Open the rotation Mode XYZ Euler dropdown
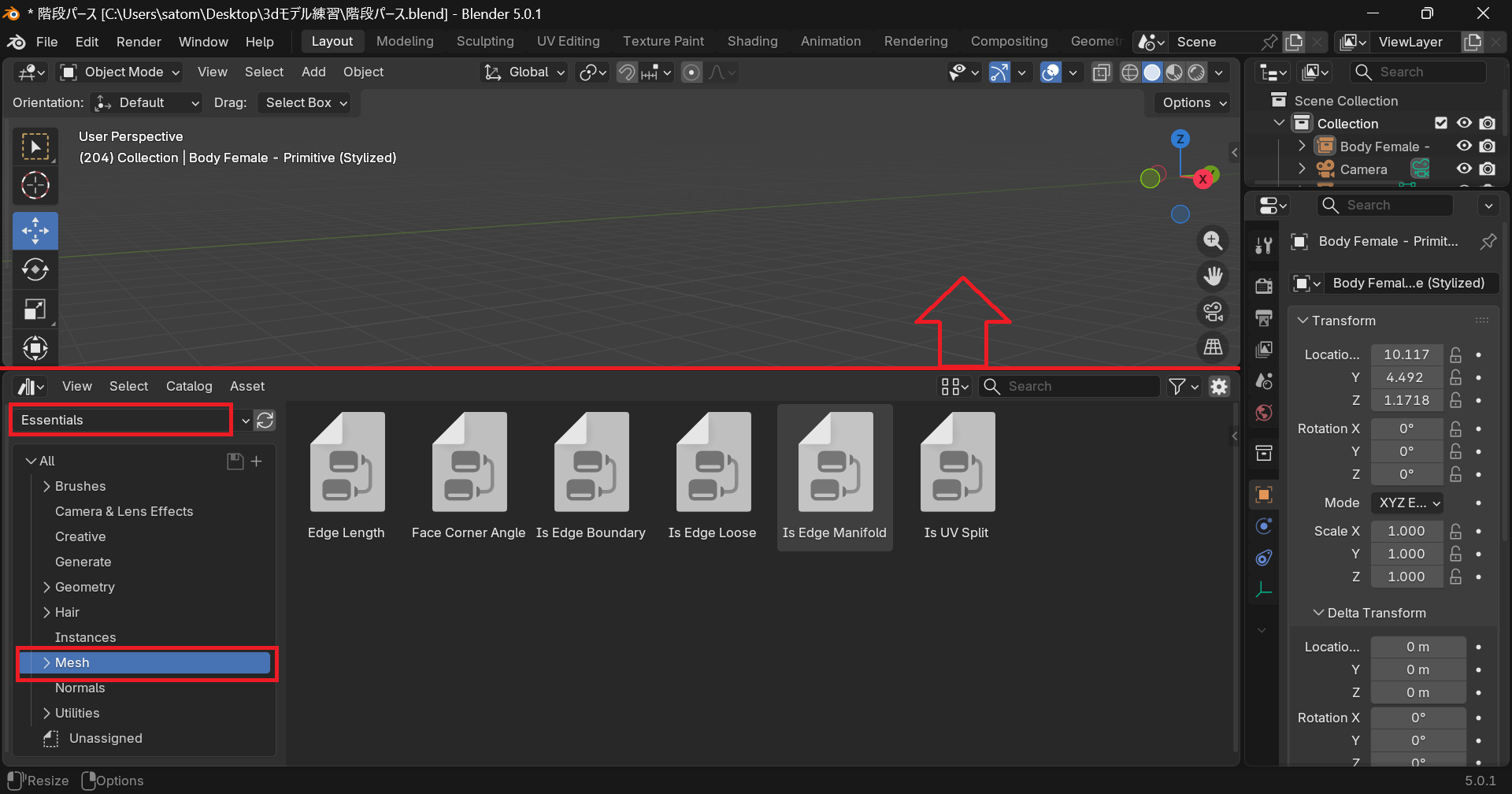1512x794 pixels. (1409, 503)
